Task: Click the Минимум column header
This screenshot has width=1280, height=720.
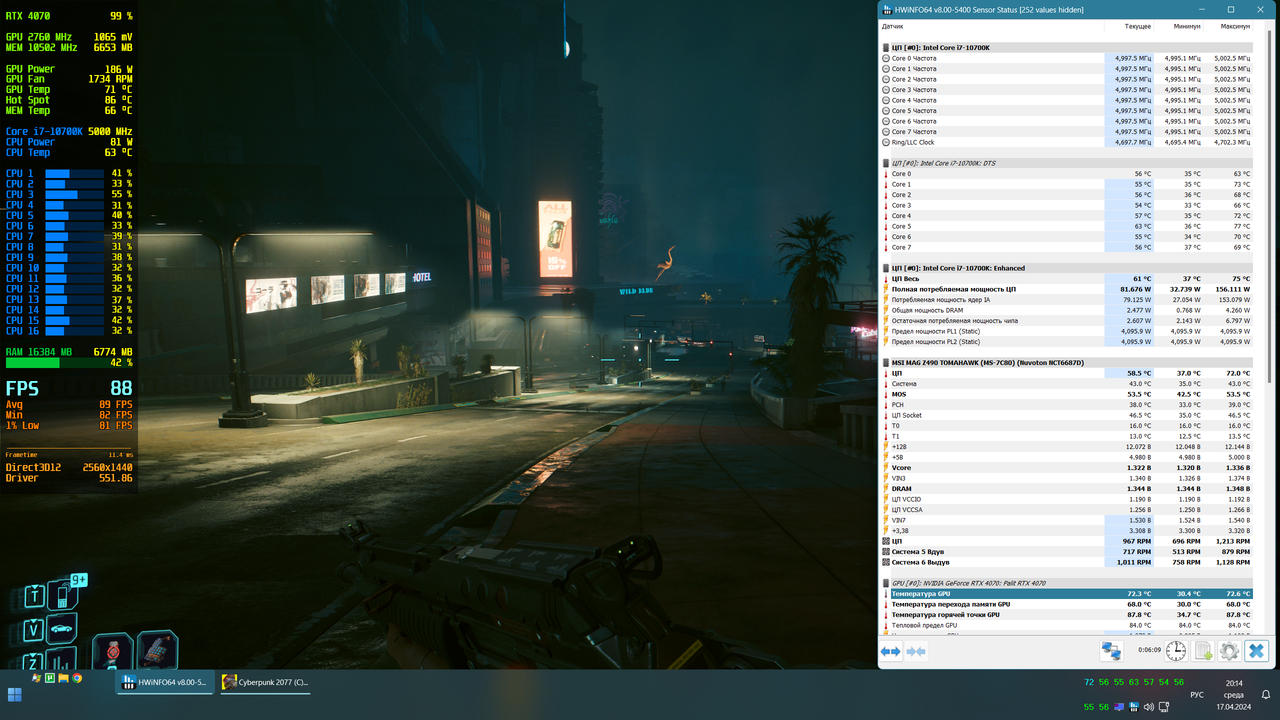Action: [1186, 27]
